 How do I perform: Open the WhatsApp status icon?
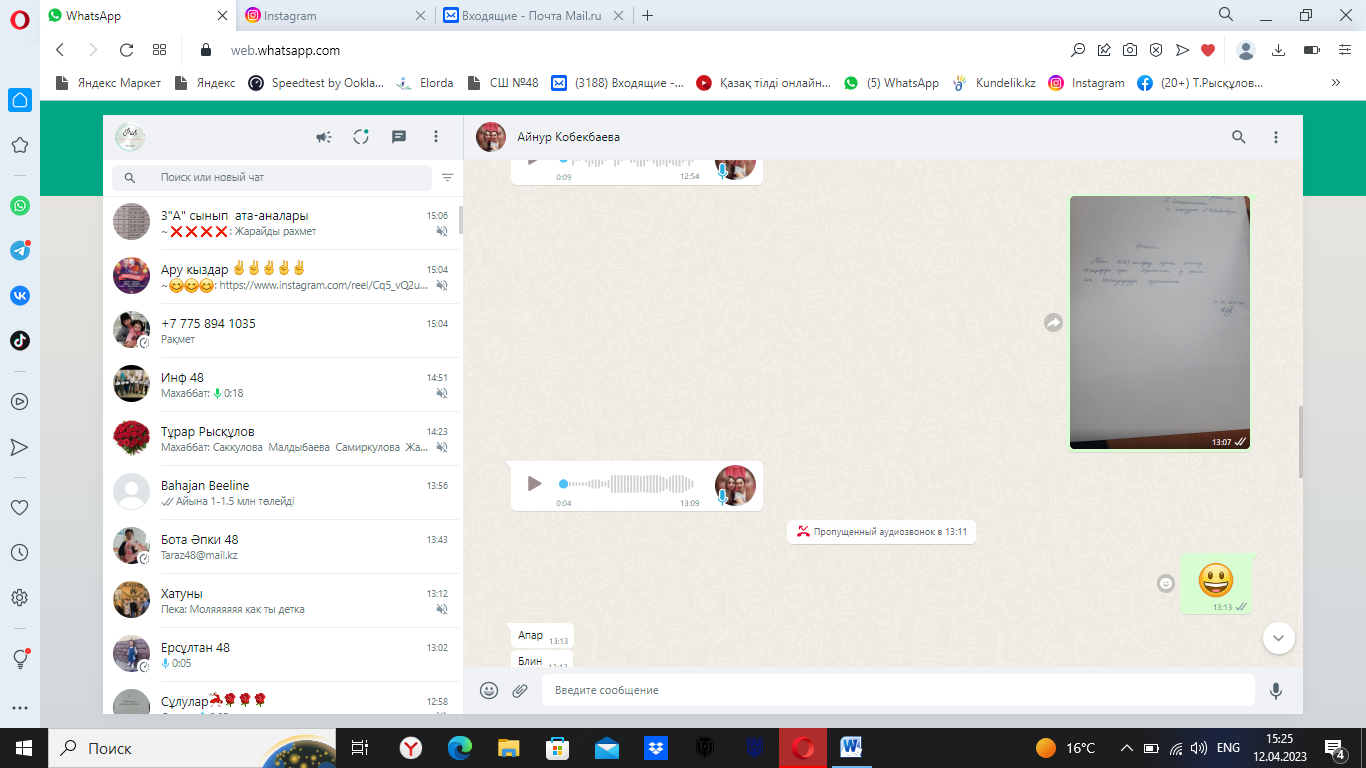click(x=361, y=137)
